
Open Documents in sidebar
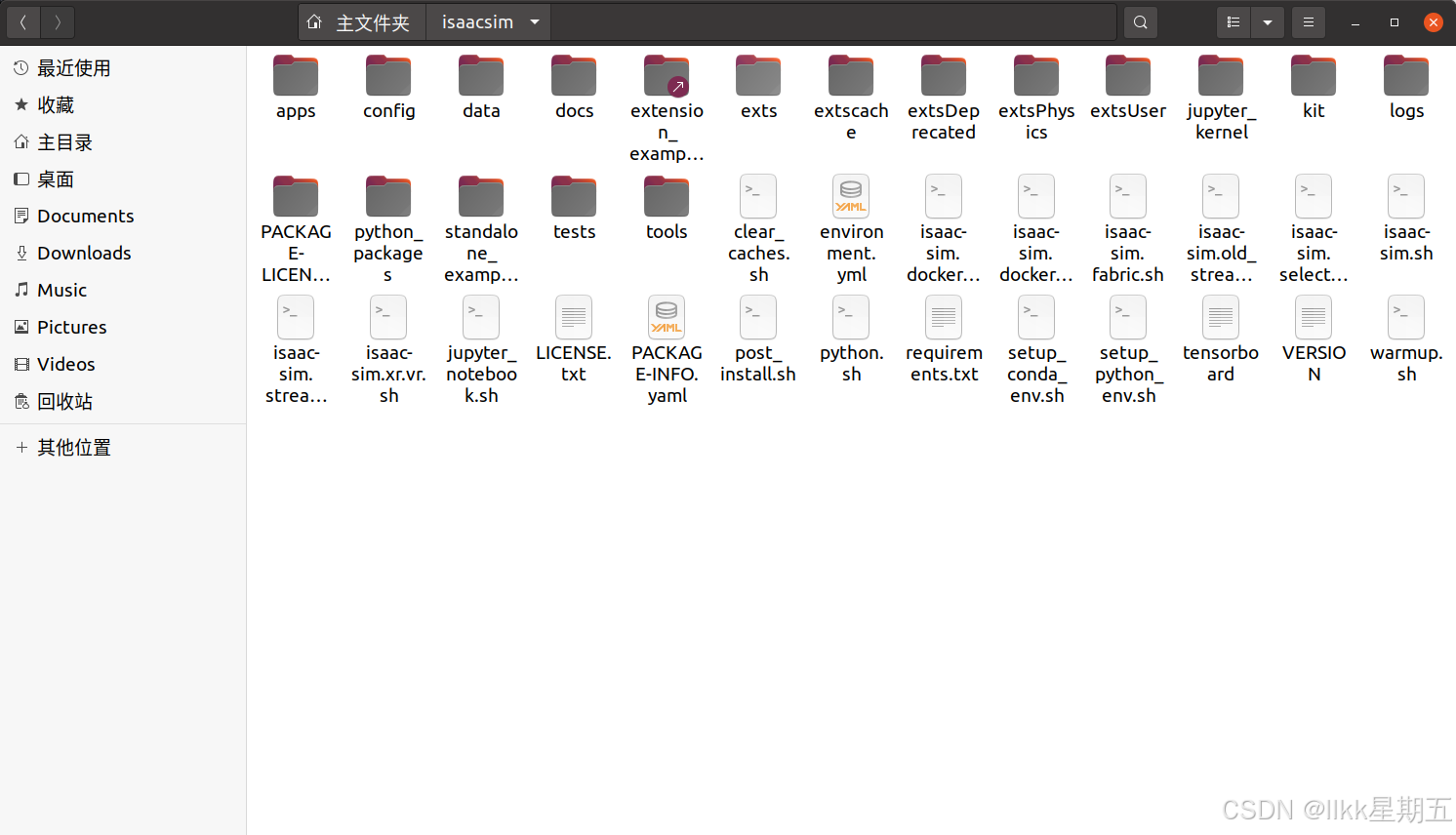(x=123, y=217)
